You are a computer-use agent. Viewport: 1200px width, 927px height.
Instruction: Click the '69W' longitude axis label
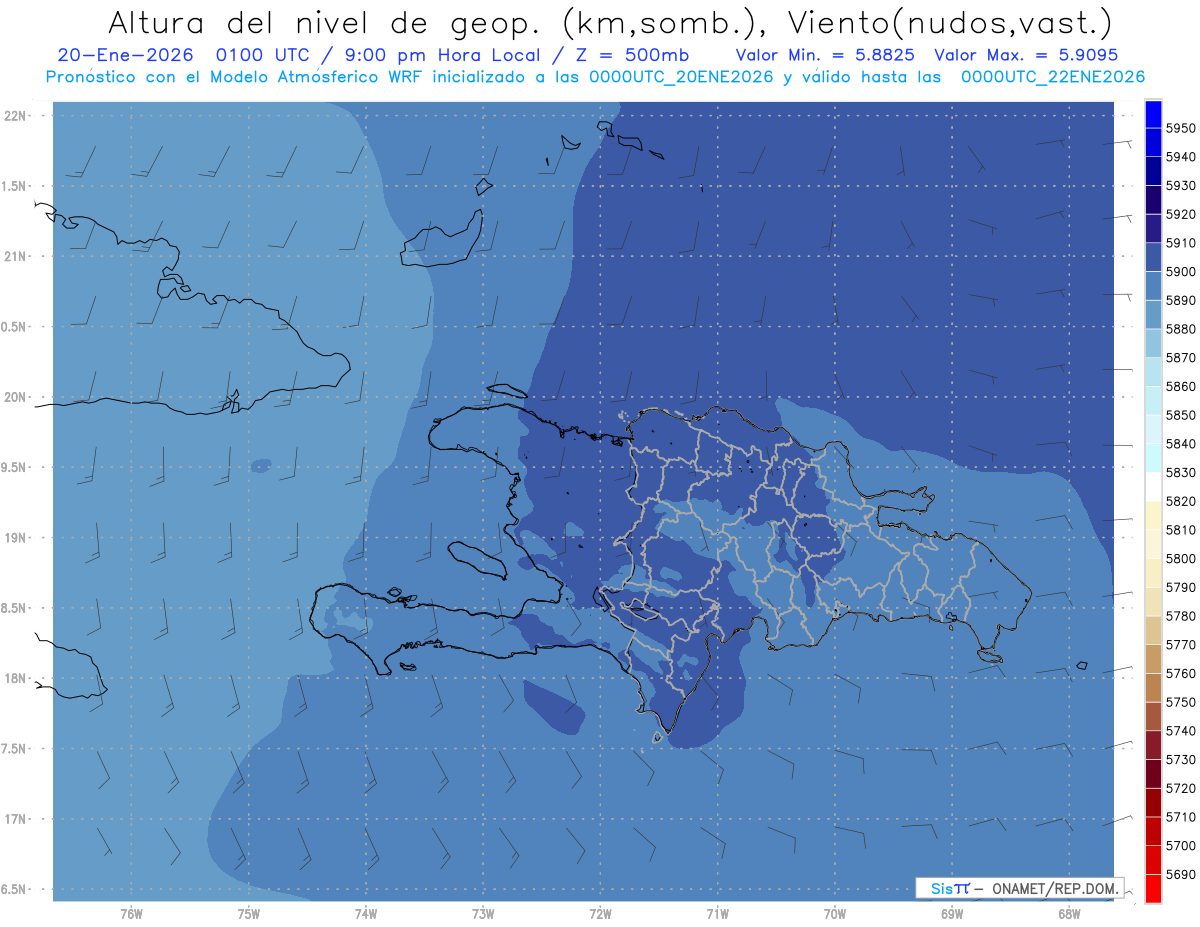click(952, 913)
